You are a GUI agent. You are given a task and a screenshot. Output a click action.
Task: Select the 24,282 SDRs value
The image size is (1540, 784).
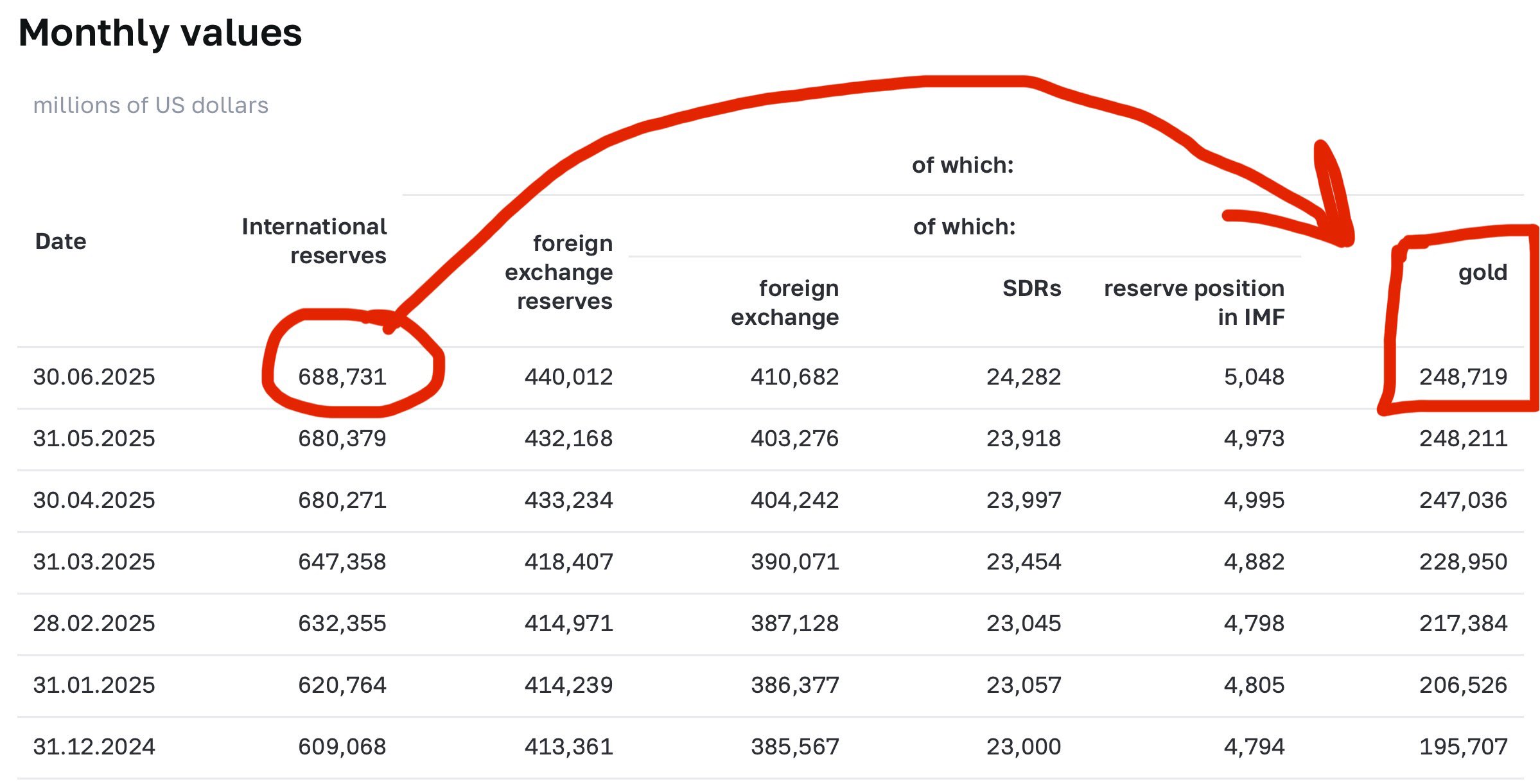click(1024, 377)
